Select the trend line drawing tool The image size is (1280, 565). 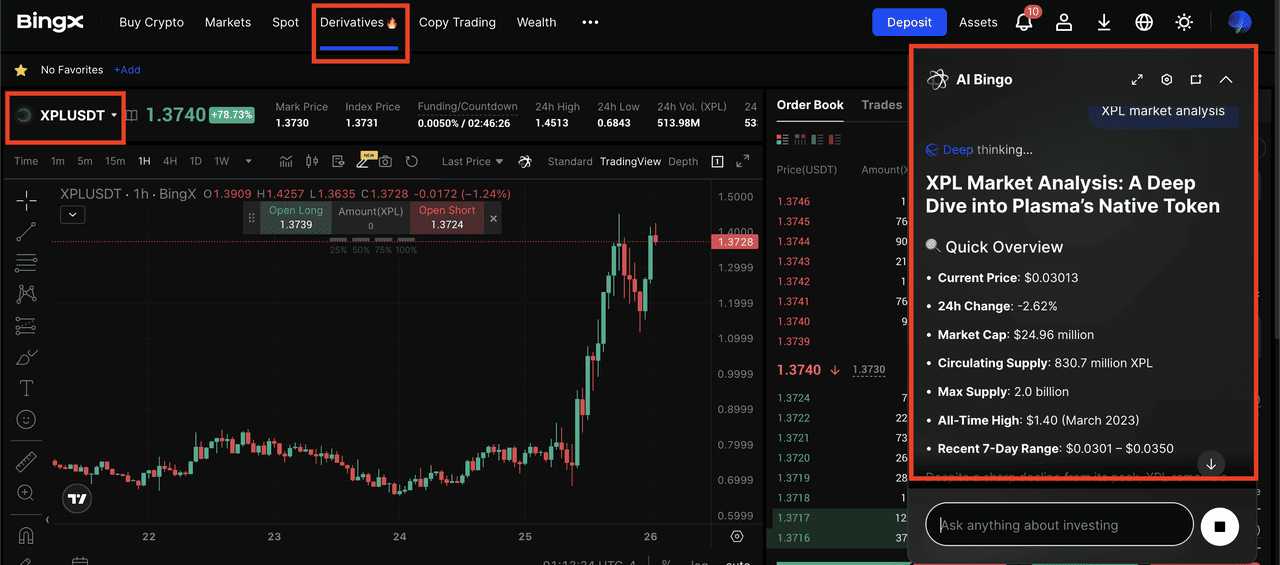coord(26,232)
